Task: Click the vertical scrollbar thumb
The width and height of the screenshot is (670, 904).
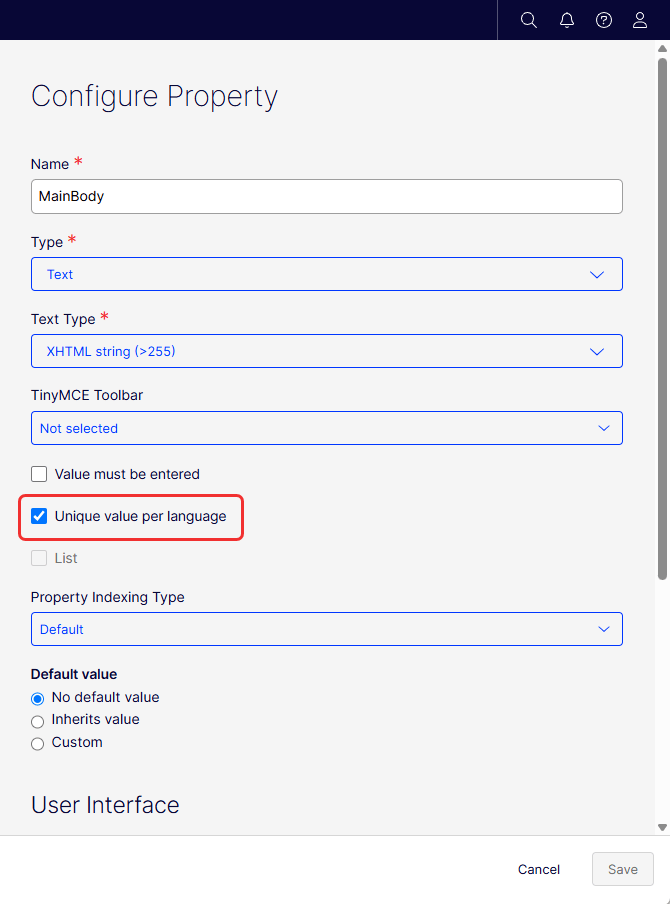Action: (x=662, y=320)
